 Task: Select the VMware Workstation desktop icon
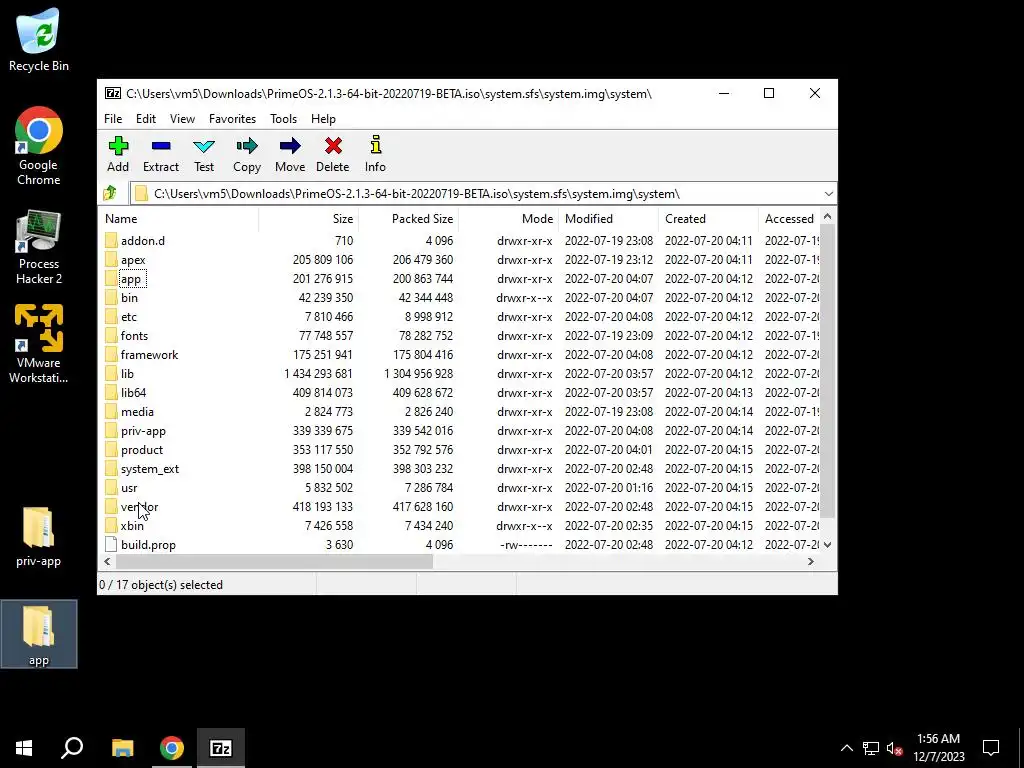(x=39, y=344)
